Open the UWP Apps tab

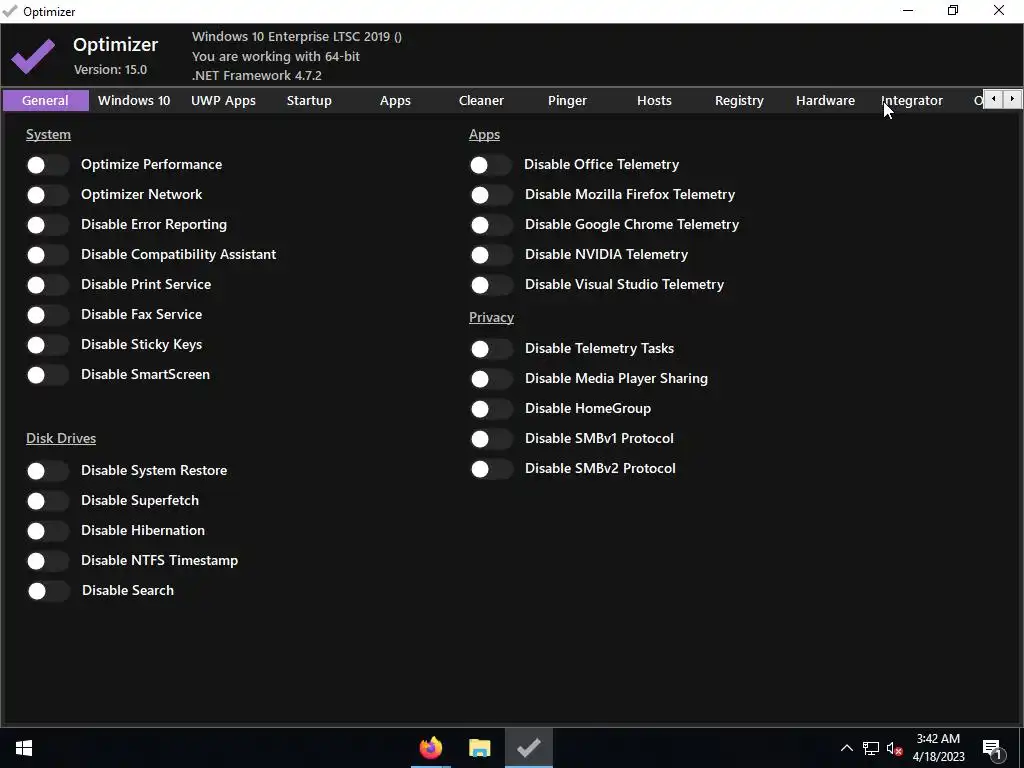click(x=223, y=101)
